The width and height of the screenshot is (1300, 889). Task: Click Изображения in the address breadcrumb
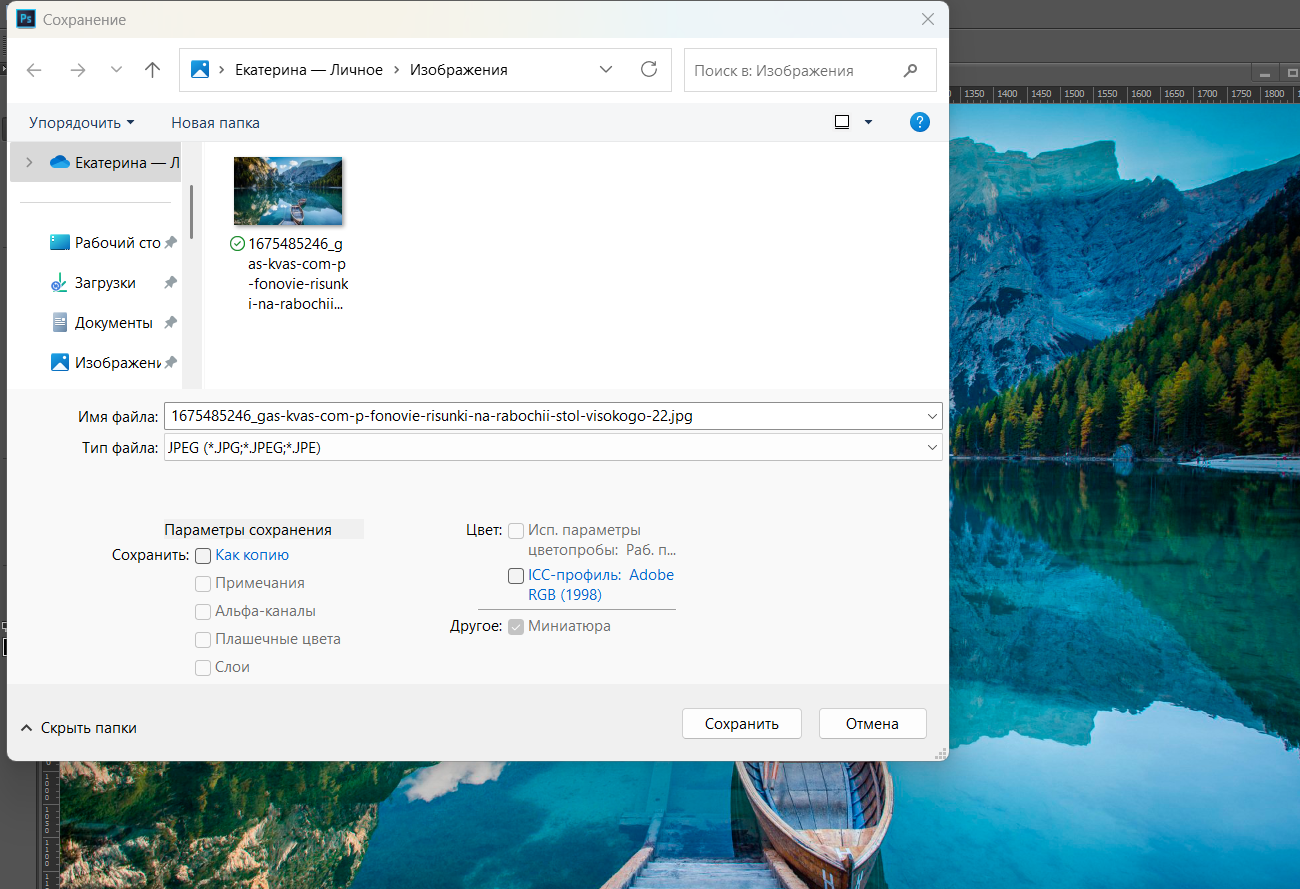point(459,70)
